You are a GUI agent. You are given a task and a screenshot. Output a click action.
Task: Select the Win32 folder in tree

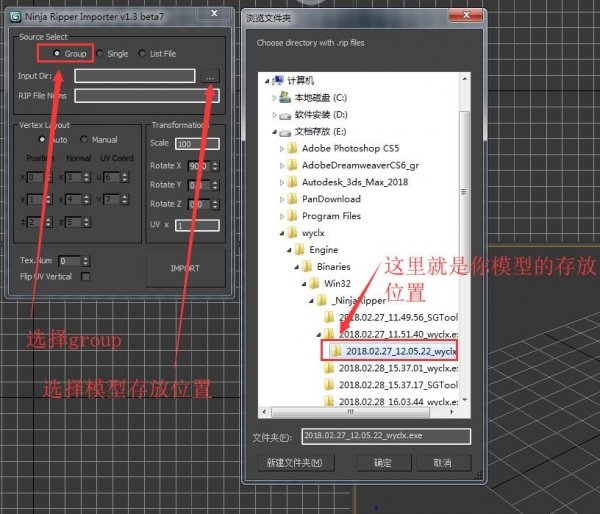pyautogui.click(x=339, y=283)
